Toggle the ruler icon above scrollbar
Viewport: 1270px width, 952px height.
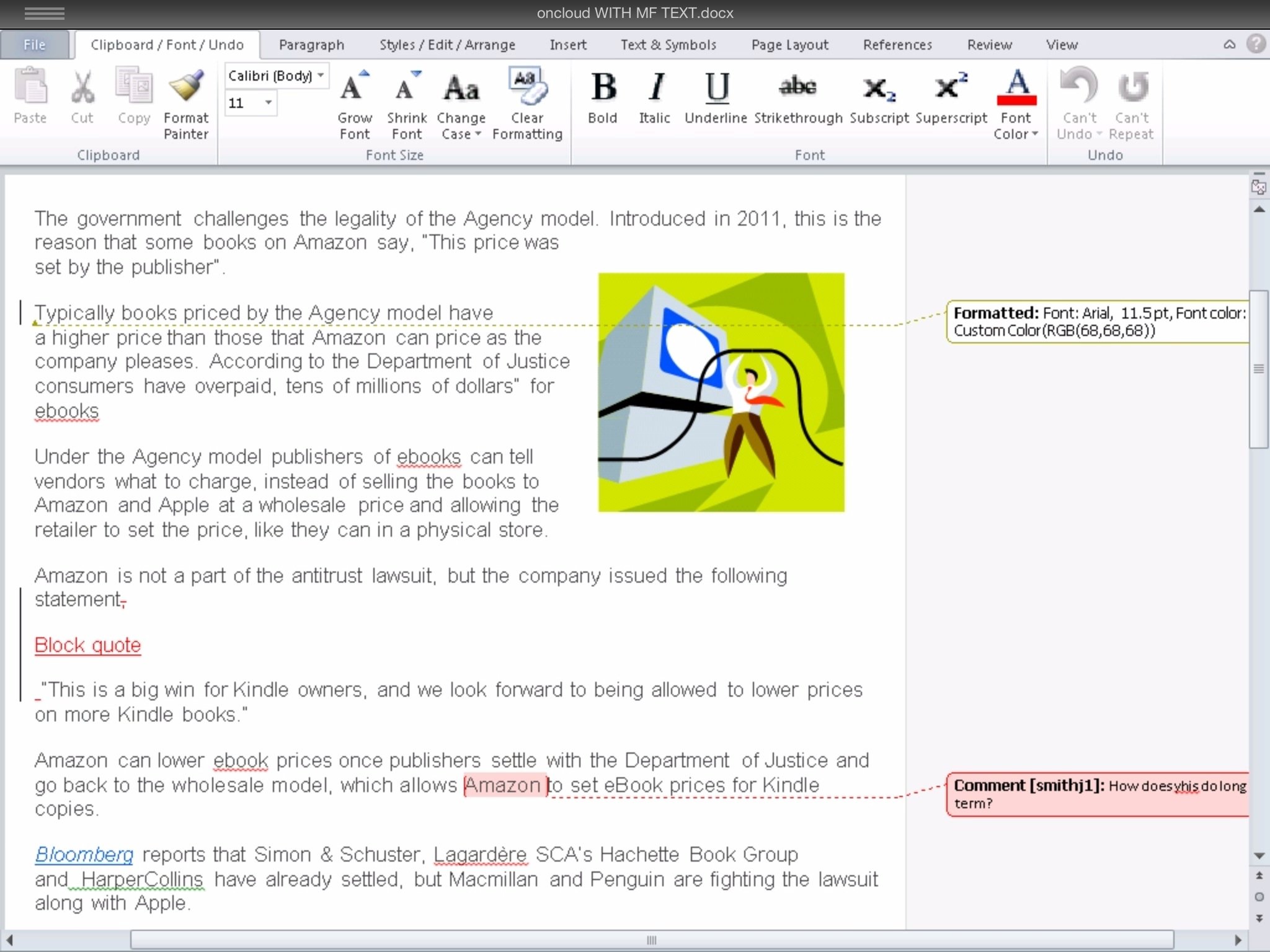tap(1258, 187)
